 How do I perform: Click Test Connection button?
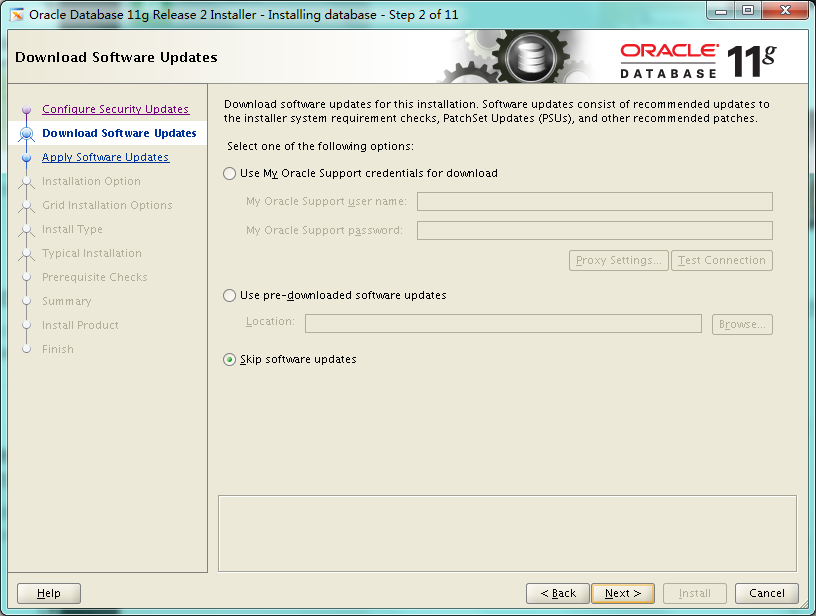722,260
